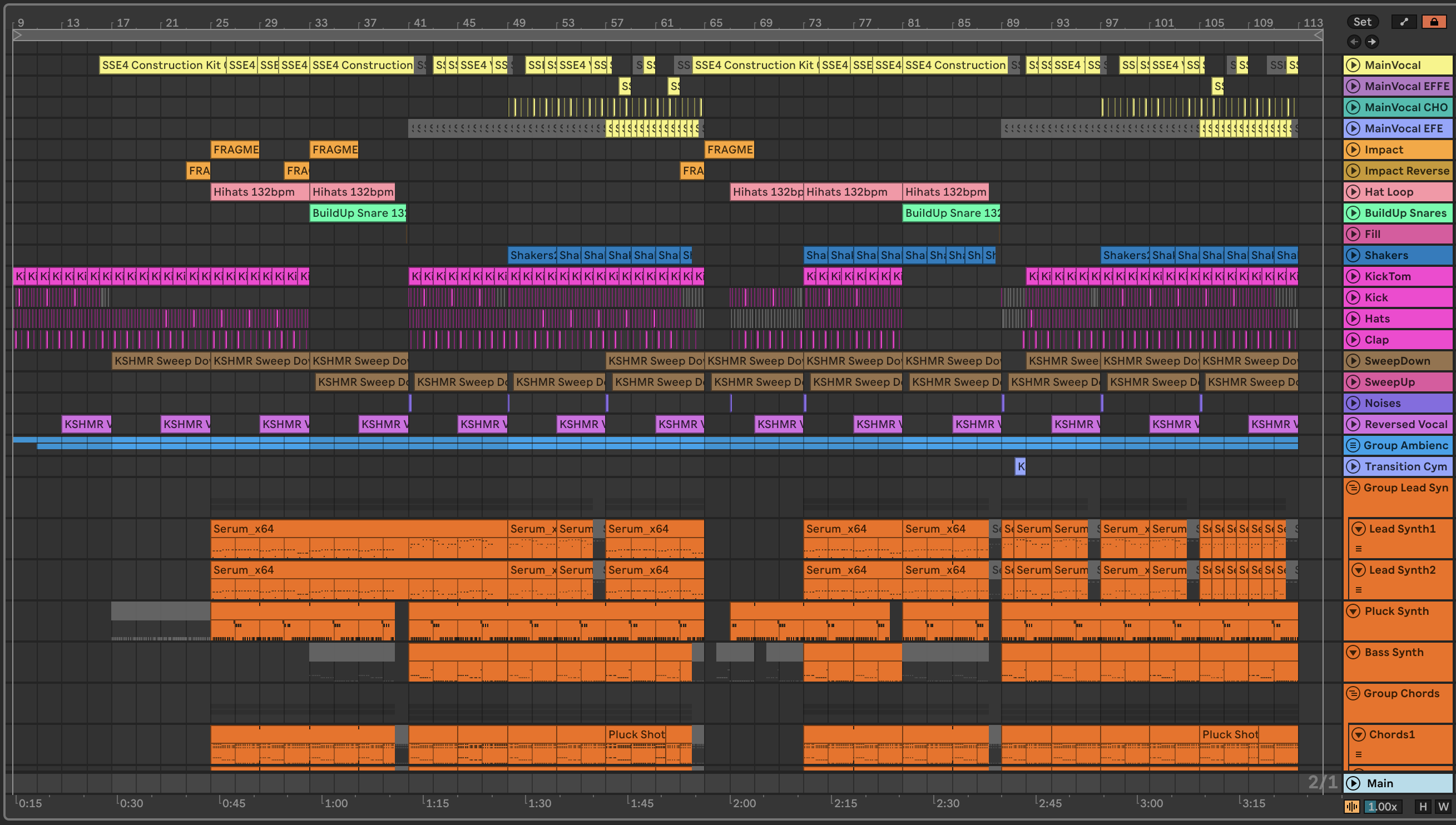Collapse the Bass Synth track arrow
1456x825 pixels.
[1353, 652]
